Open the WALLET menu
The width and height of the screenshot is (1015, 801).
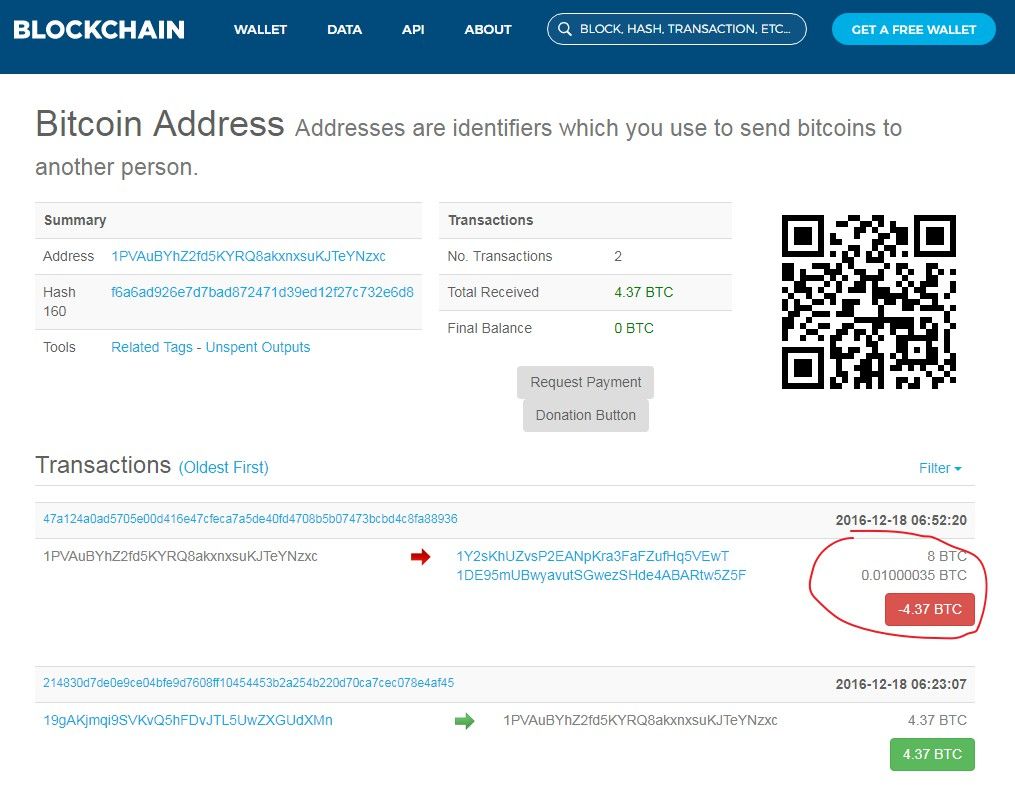260,30
